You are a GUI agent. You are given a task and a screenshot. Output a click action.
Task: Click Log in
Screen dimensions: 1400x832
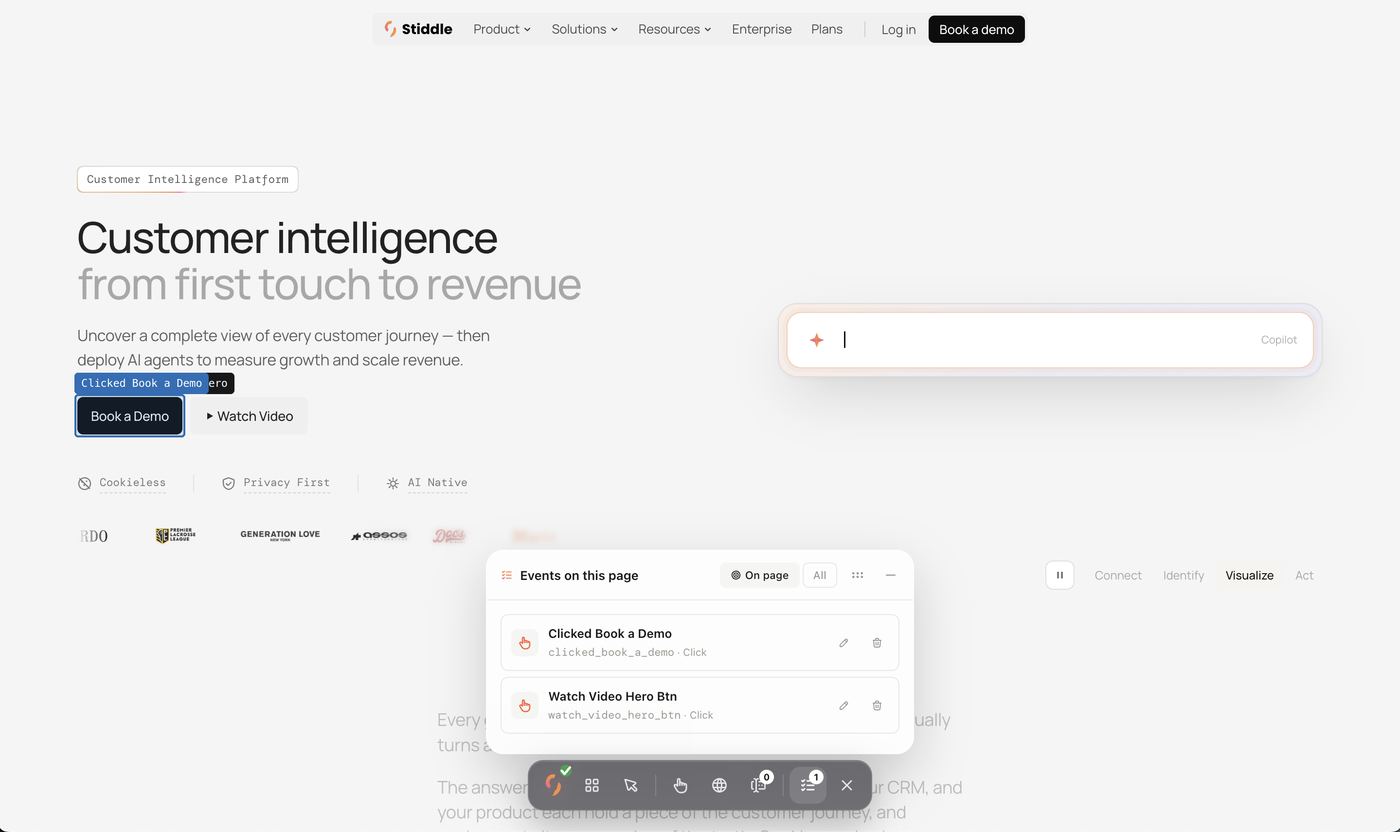click(x=898, y=29)
